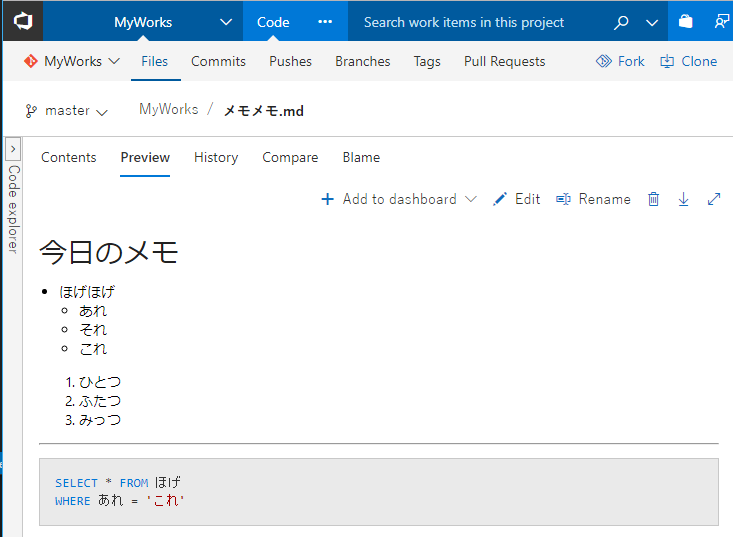
Task: Open the Commits page
Action: 218,61
